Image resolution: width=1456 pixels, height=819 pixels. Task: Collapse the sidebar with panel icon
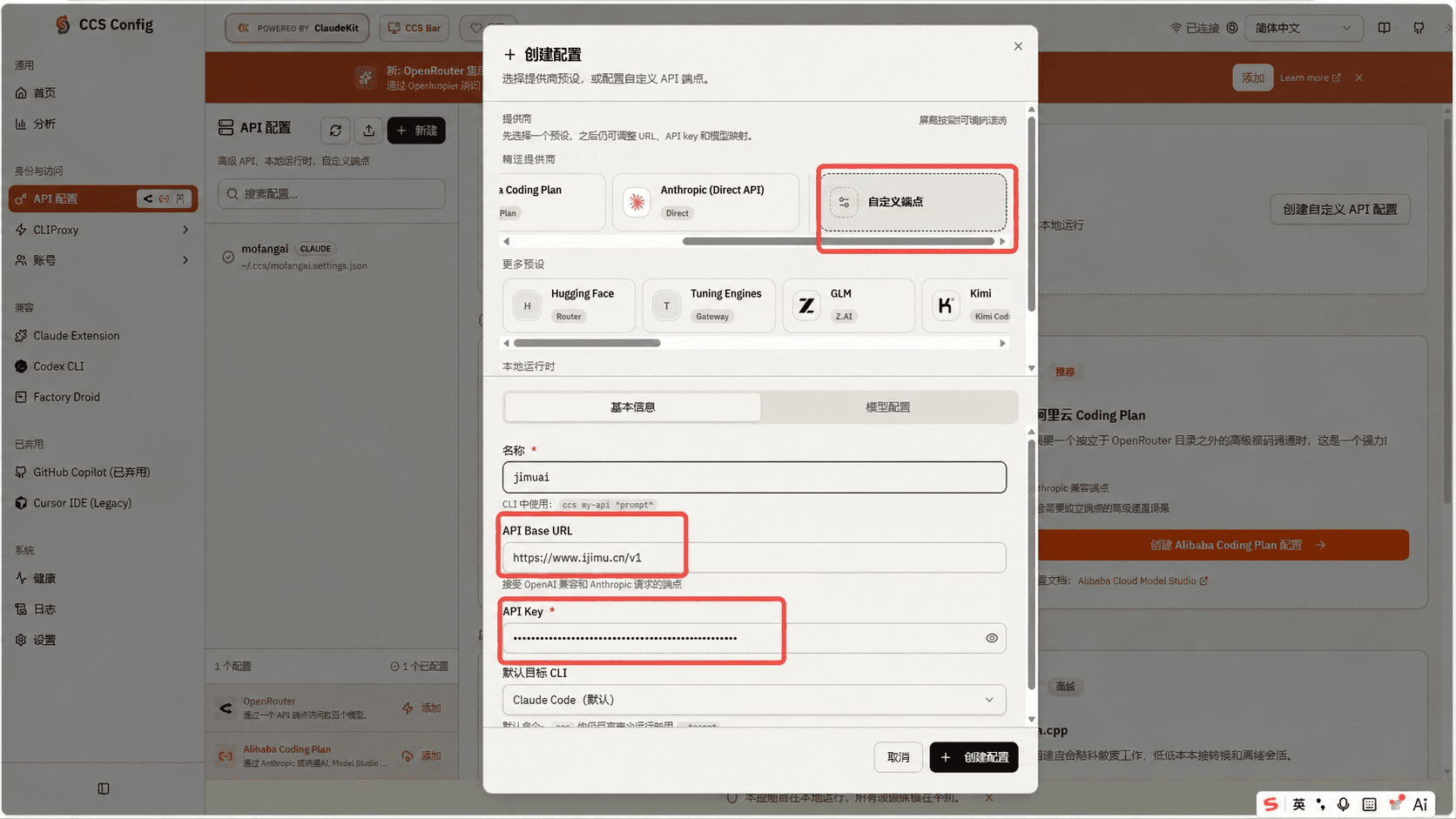coord(104,789)
